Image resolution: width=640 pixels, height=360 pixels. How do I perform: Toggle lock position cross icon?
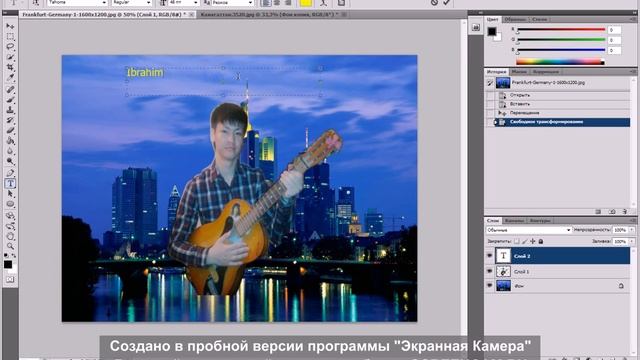coord(533,241)
